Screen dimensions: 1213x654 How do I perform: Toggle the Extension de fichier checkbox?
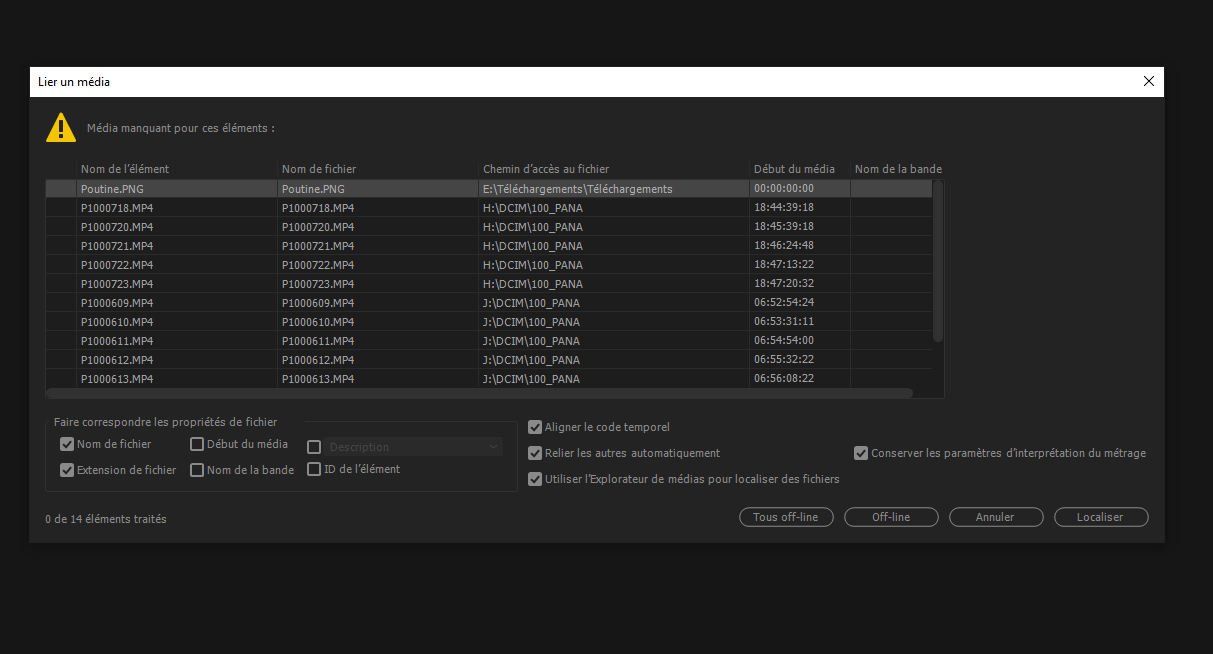(67, 470)
